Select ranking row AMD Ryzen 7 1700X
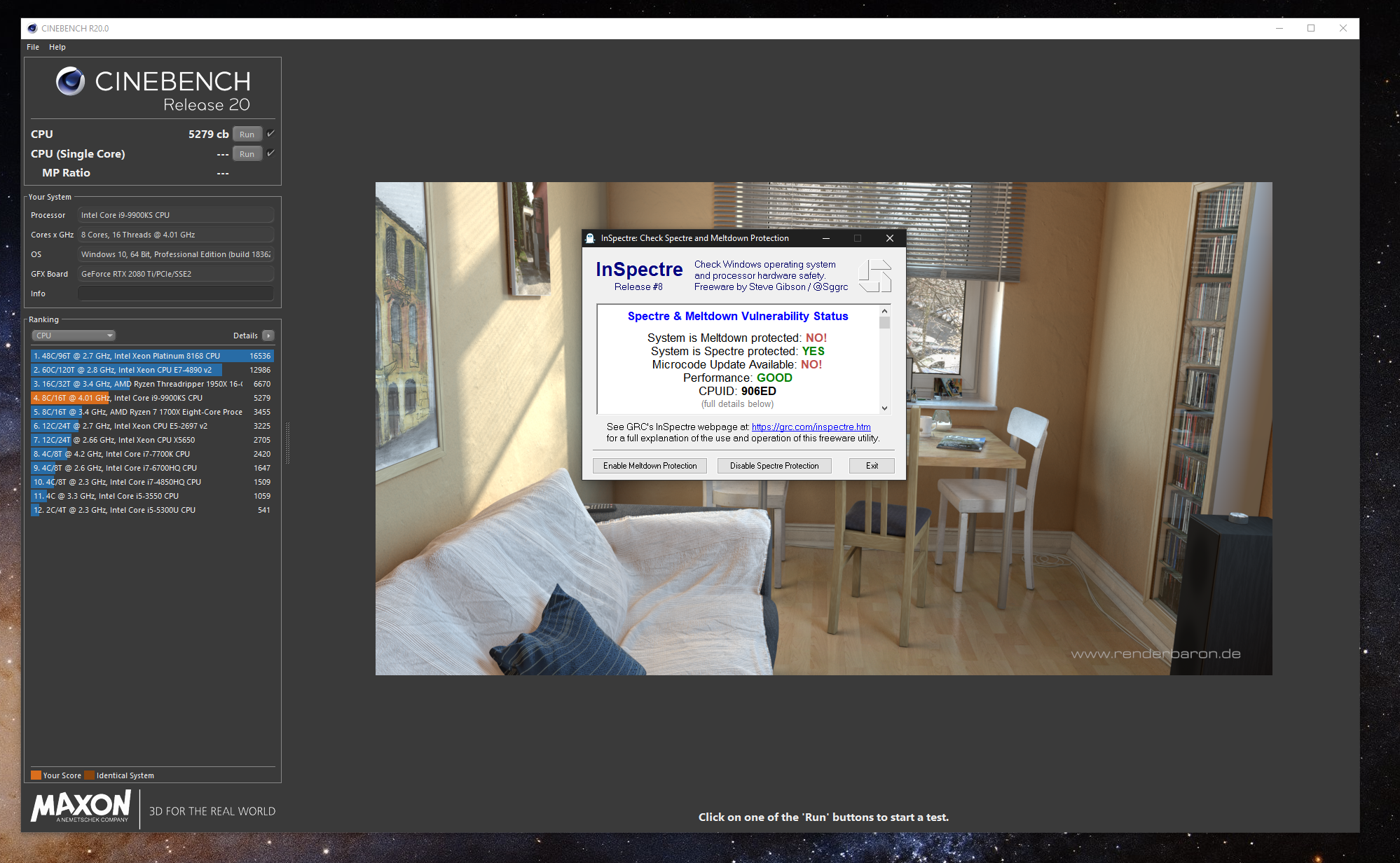1400x863 pixels. click(x=152, y=412)
